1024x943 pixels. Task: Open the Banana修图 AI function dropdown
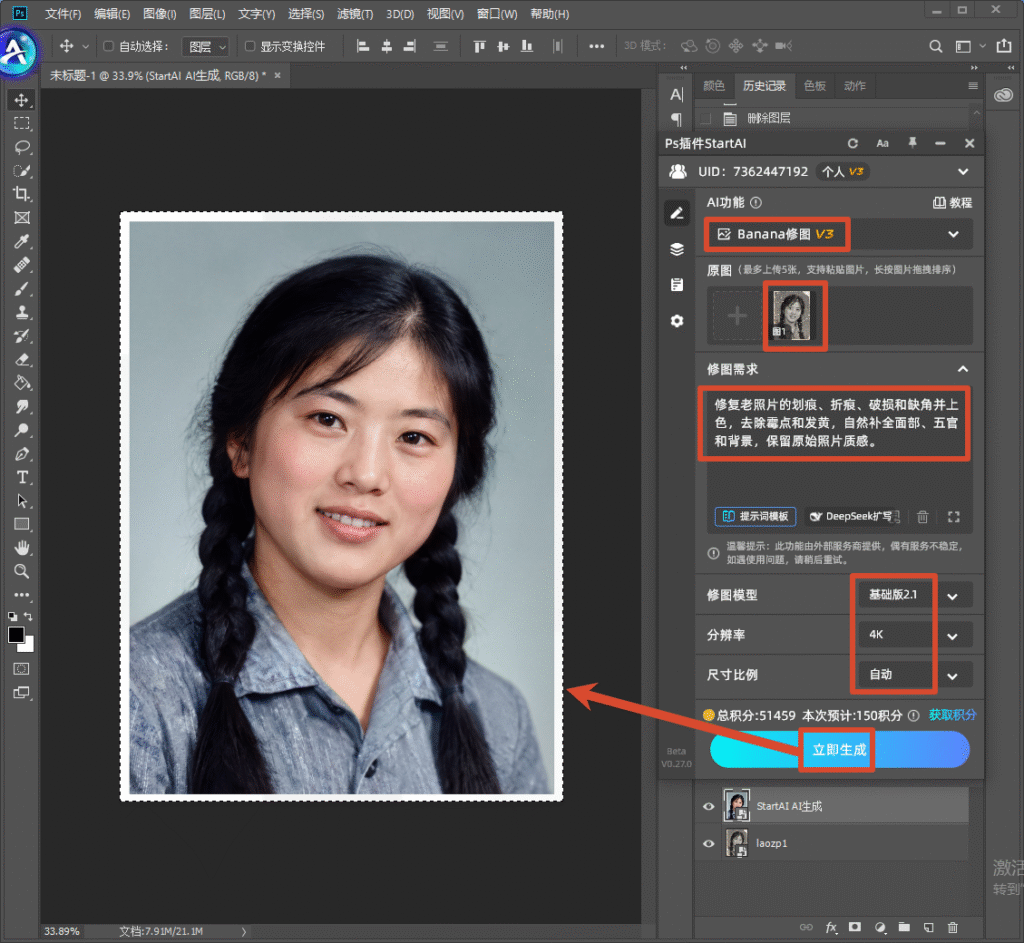coord(839,234)
